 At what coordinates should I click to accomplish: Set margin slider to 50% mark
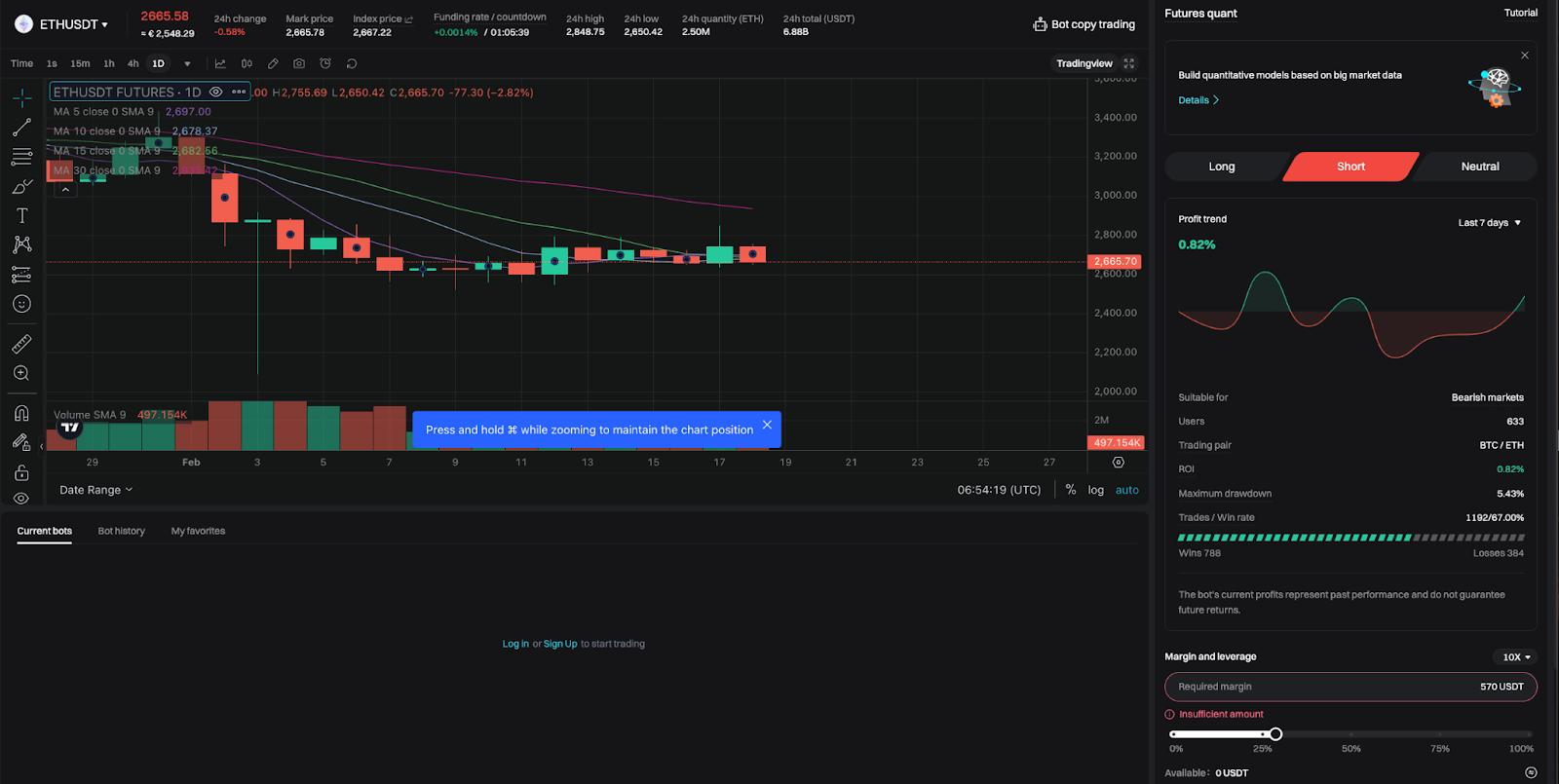1350,734
